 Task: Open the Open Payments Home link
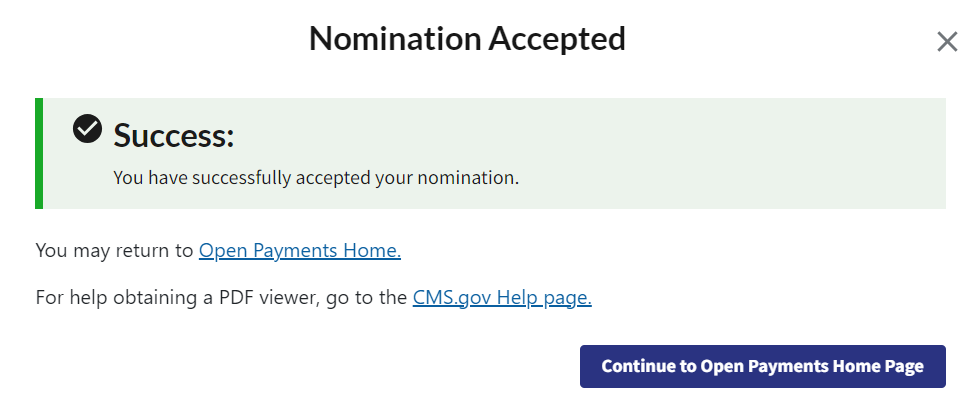point(299,251)
